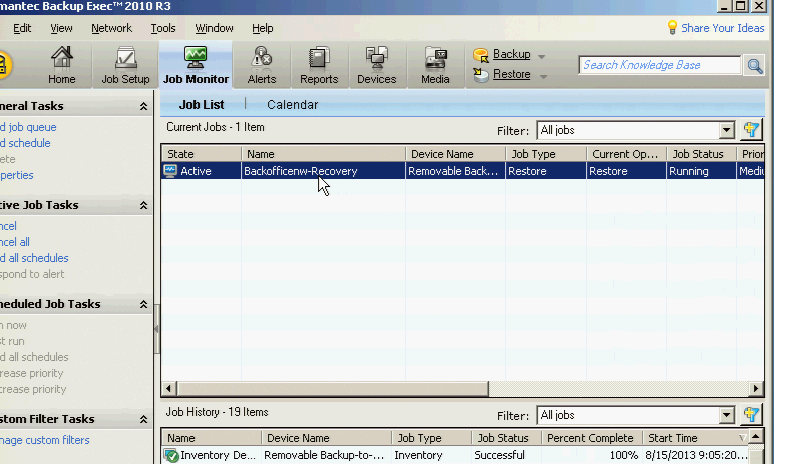Image resolution: width=792 pixels, height=464 pixels.
Task: Sort current jobs by Name column header
Action: pos(323,154)
